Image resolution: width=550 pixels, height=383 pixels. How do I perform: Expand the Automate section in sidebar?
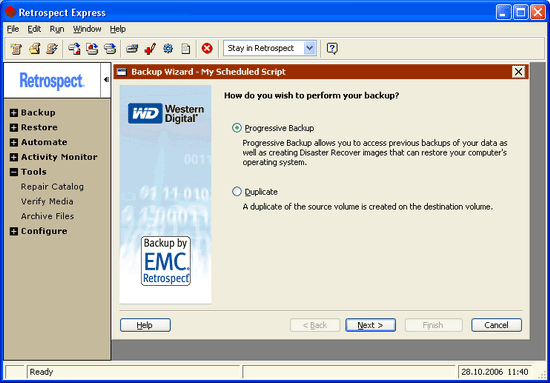pos(14,142)
